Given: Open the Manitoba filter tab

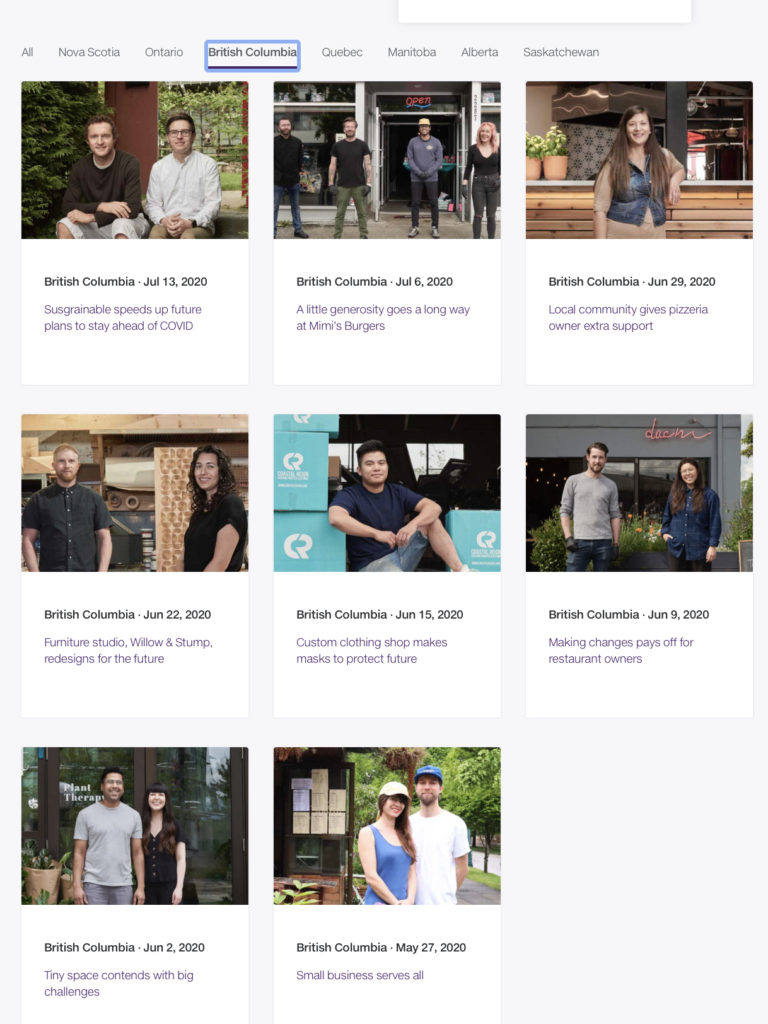Looking at the screenshot, I should coord(411,52).
